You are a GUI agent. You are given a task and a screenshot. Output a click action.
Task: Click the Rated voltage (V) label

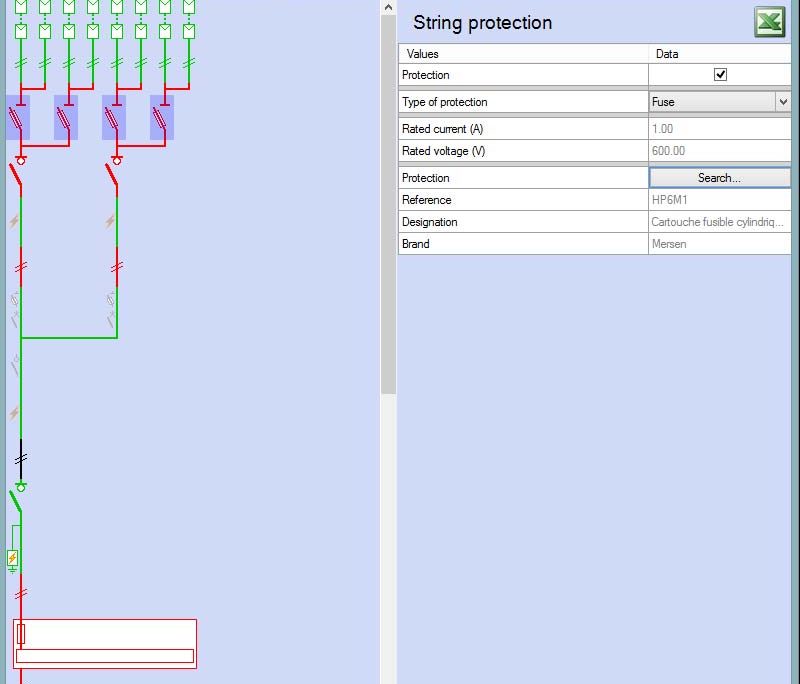[x=443, y=151]
